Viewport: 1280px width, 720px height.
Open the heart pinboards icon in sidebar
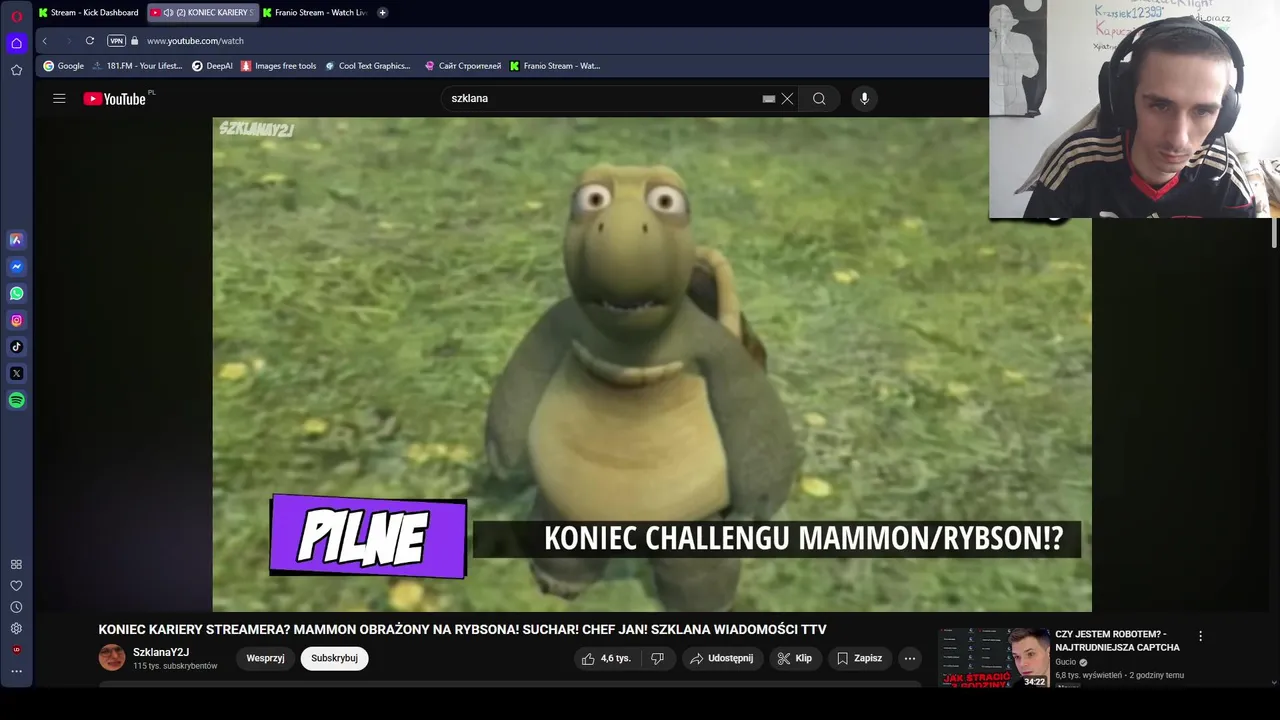(x=17, y=586)
